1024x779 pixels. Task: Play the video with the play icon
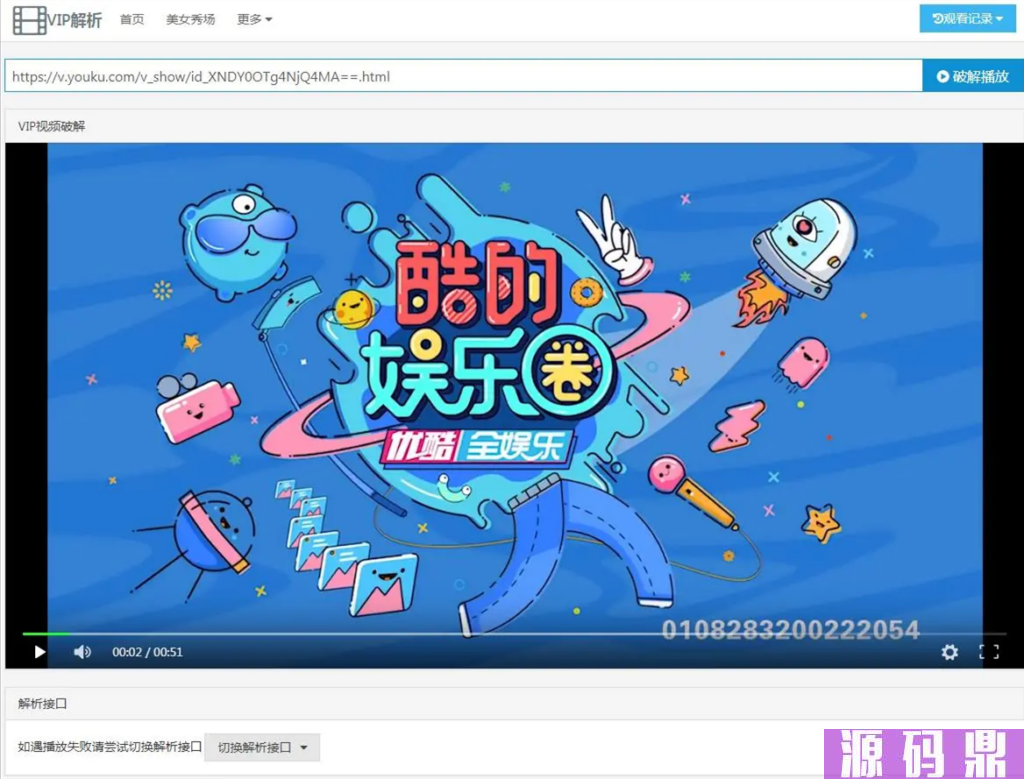(40, 652)
